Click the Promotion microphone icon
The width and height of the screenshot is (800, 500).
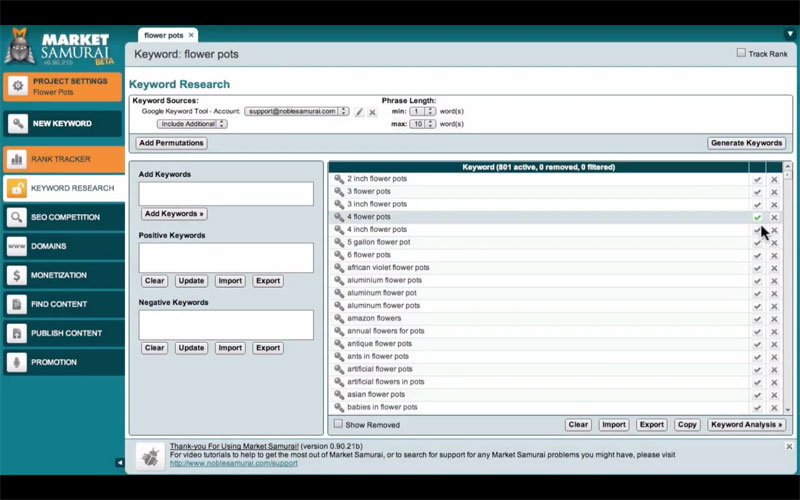[16, 363]
